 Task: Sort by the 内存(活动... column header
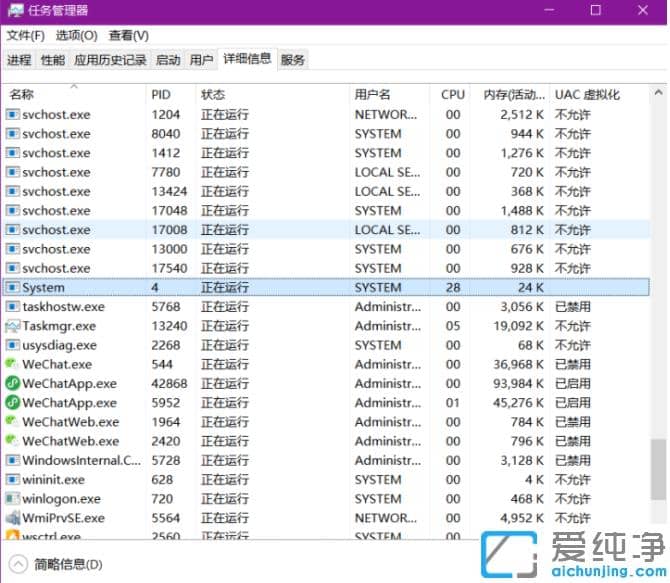[510, 94]
